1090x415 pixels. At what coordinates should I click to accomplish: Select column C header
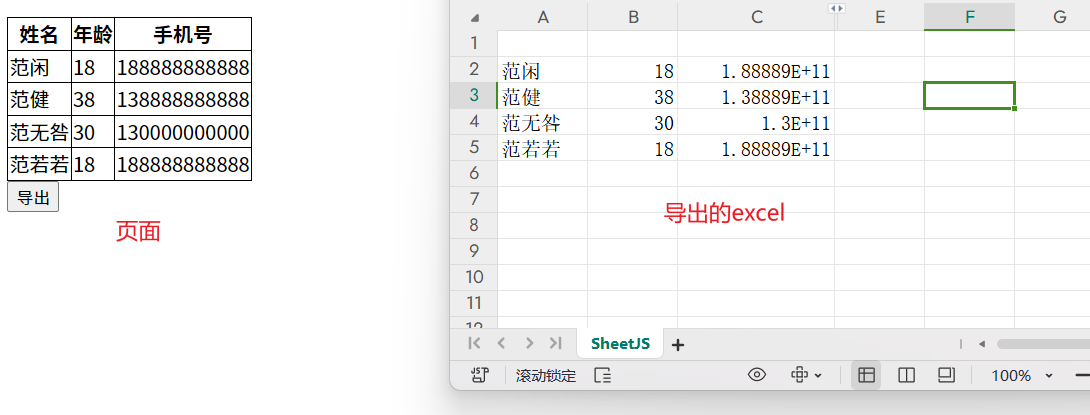click(757, 17)
